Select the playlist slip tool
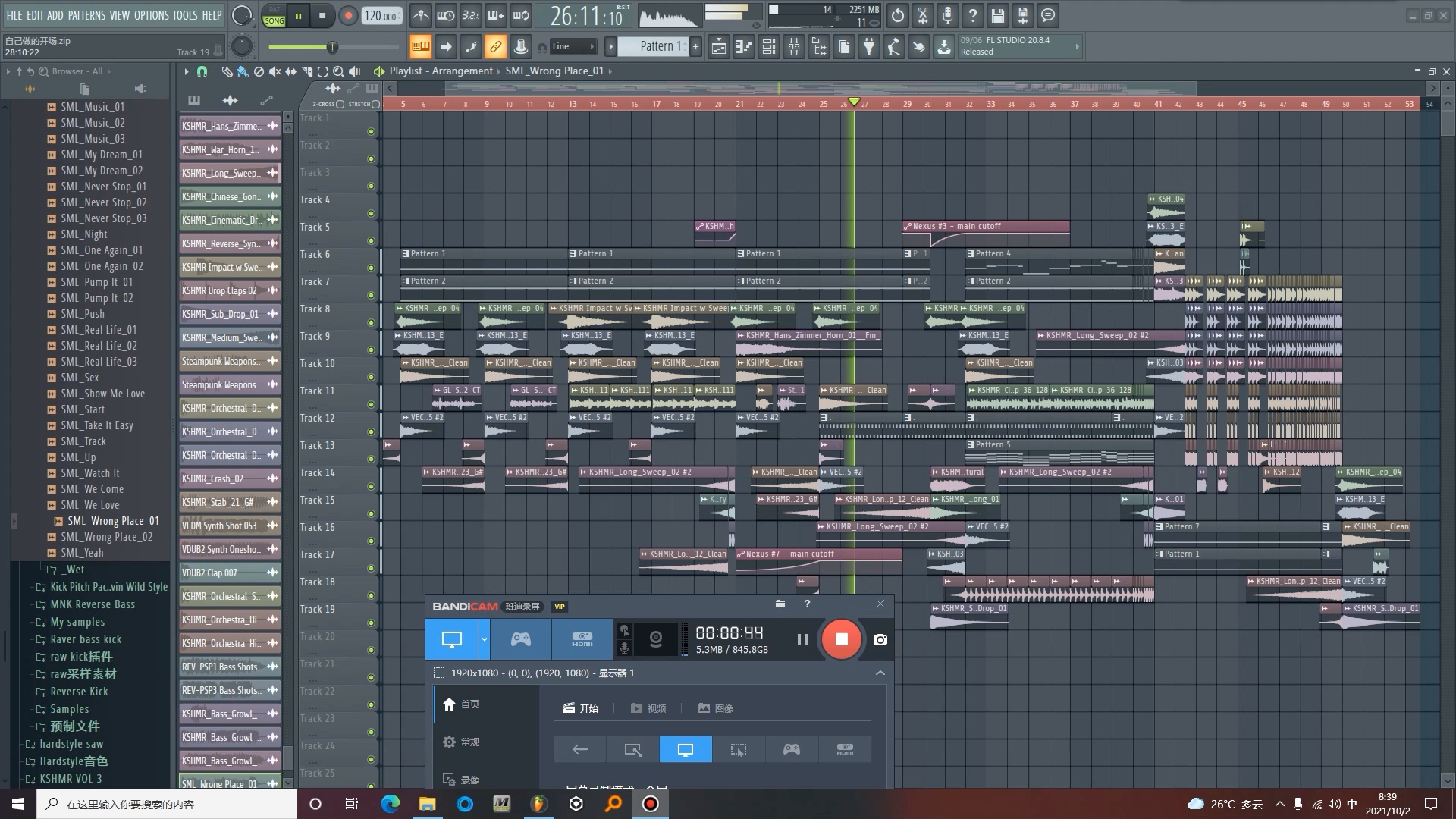 coord(290,71)
